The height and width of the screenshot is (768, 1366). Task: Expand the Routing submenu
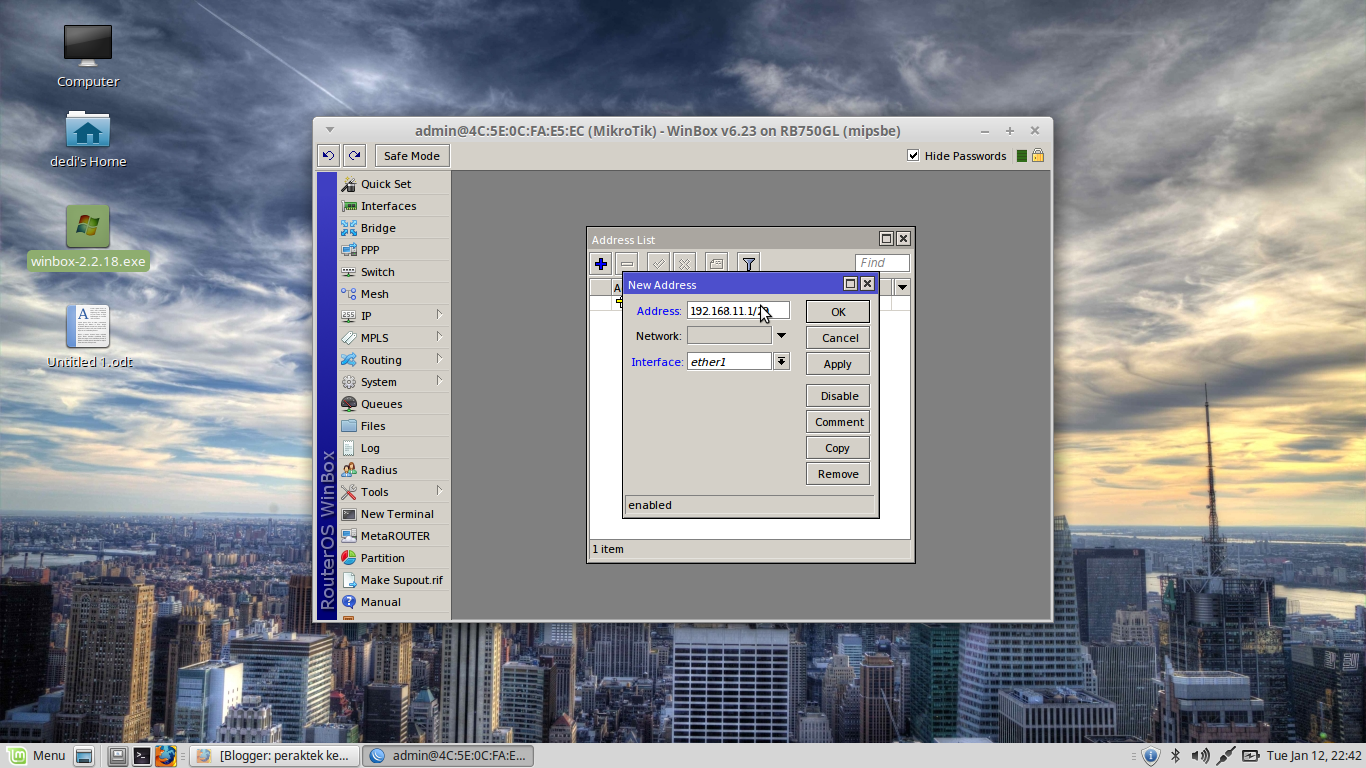[x=438, y=359]
